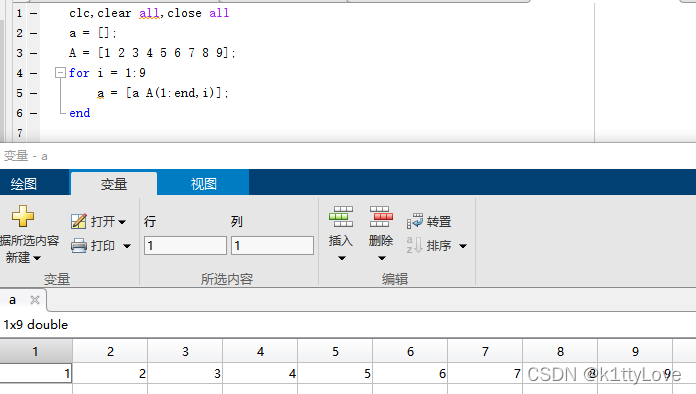This screenshot has width=696, height=394.
Task: Click cell with value 7 in row one
Action: 485,374
